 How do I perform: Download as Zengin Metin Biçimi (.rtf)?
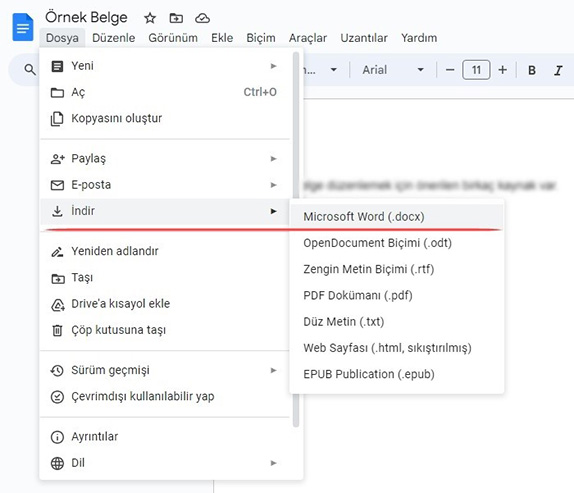tap(397, 269)
